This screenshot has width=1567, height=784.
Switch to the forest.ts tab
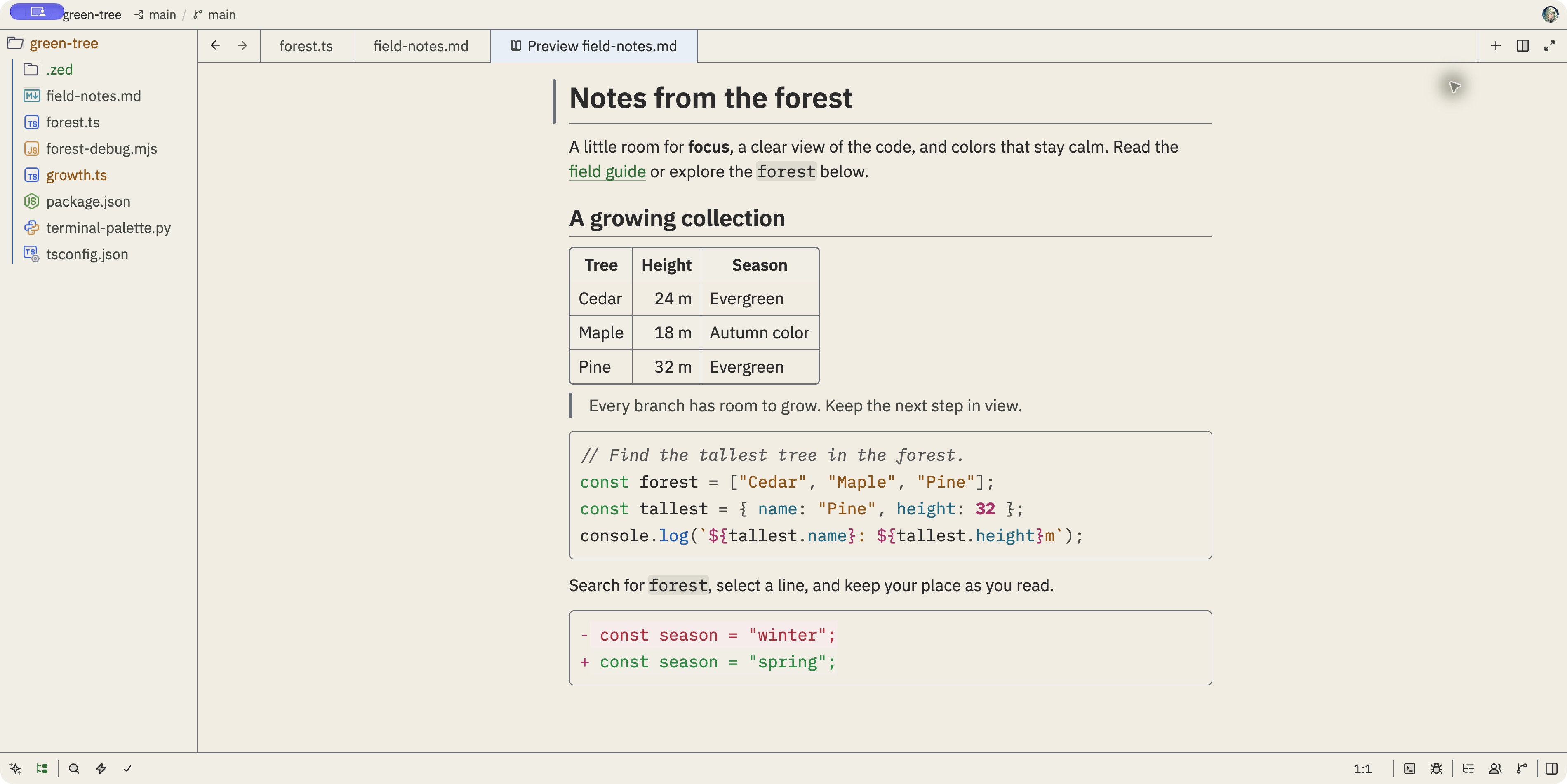click(x=306, y=46)
